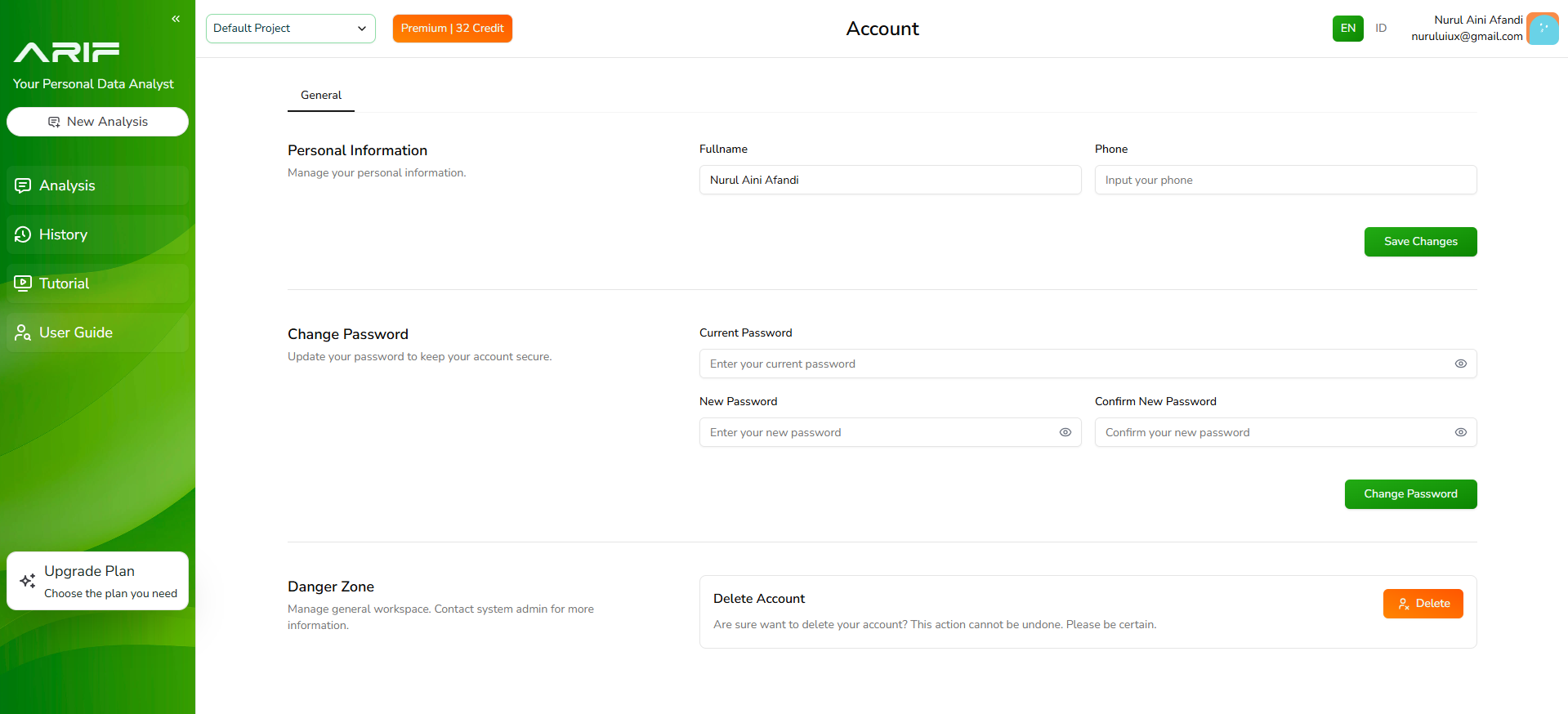Click the ARIF logo
1568x714 pixels.
coord(66,52)
